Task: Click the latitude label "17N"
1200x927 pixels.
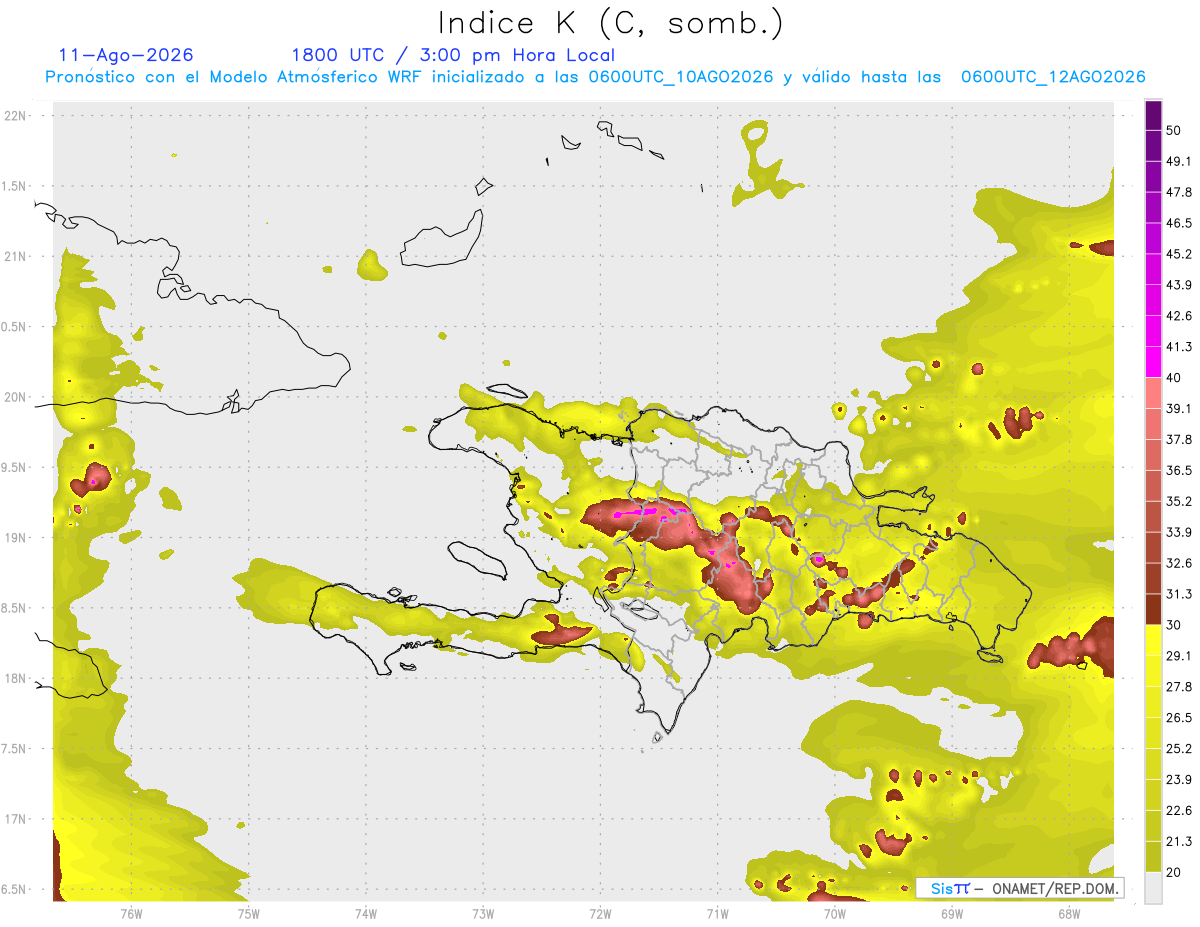Action: pos(16,819)
